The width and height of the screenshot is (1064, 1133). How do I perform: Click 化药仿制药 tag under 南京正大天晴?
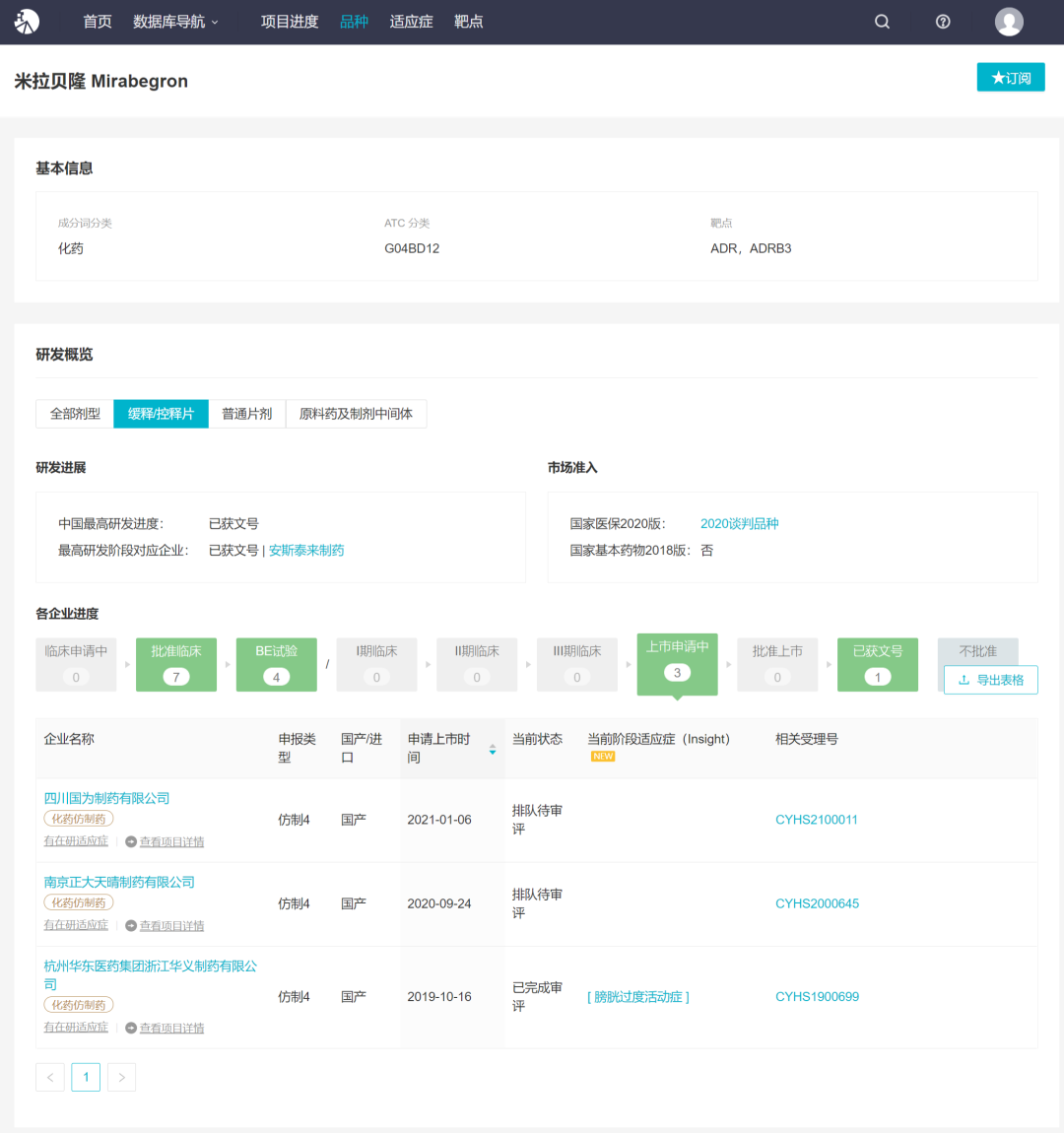(79, 902)
